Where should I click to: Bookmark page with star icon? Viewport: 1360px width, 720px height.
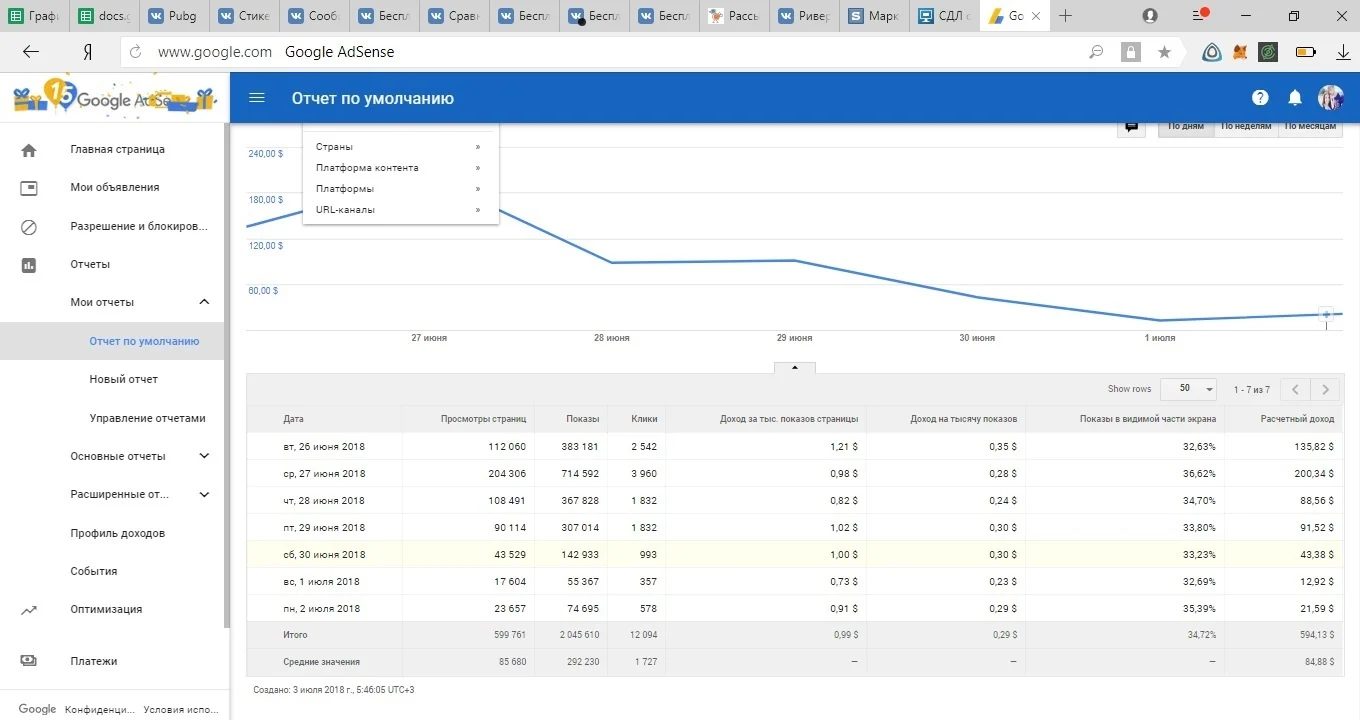[x=1164, y=52]
